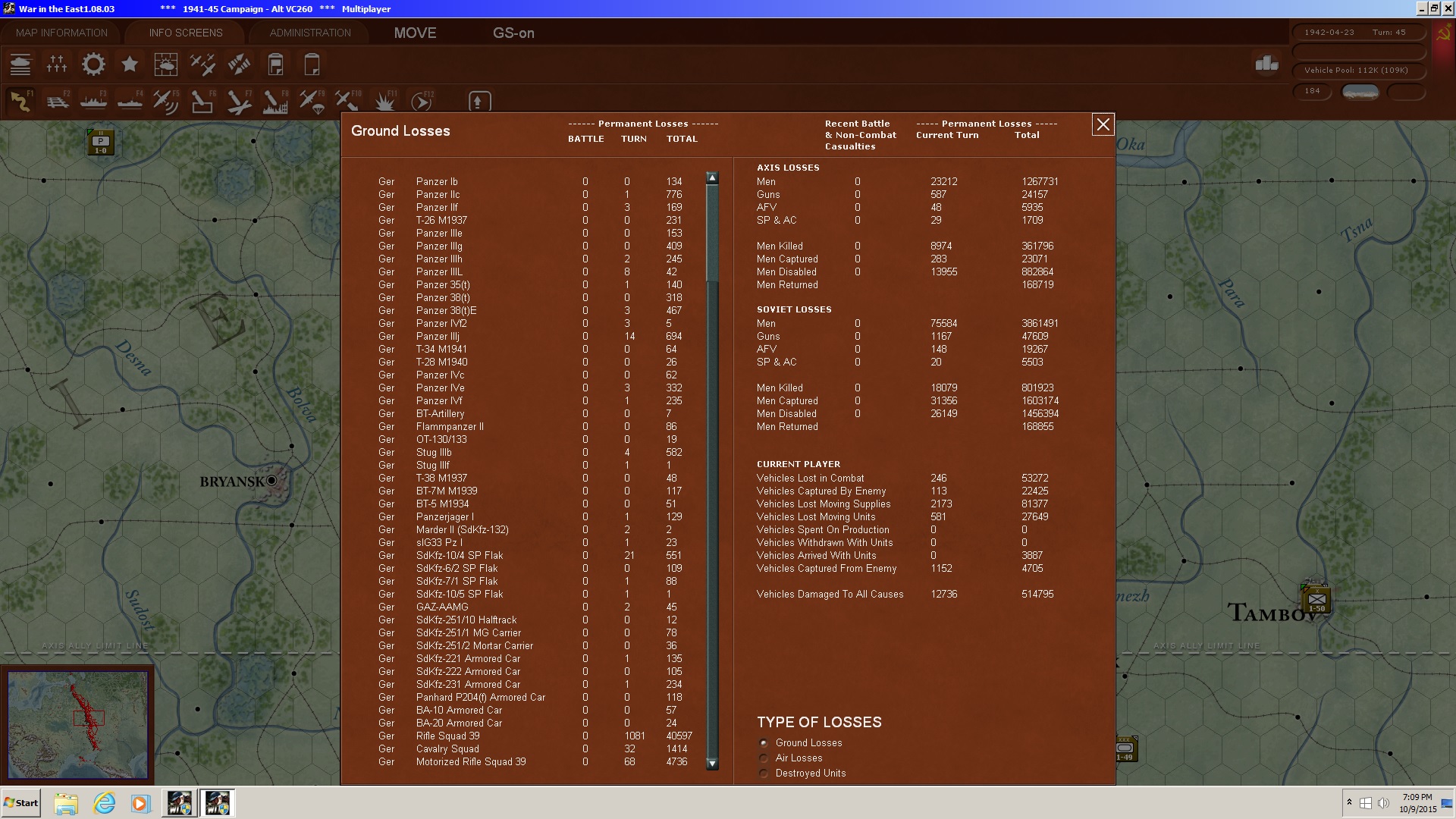Click the F2 rail movement mode icon

pos(58,101)
